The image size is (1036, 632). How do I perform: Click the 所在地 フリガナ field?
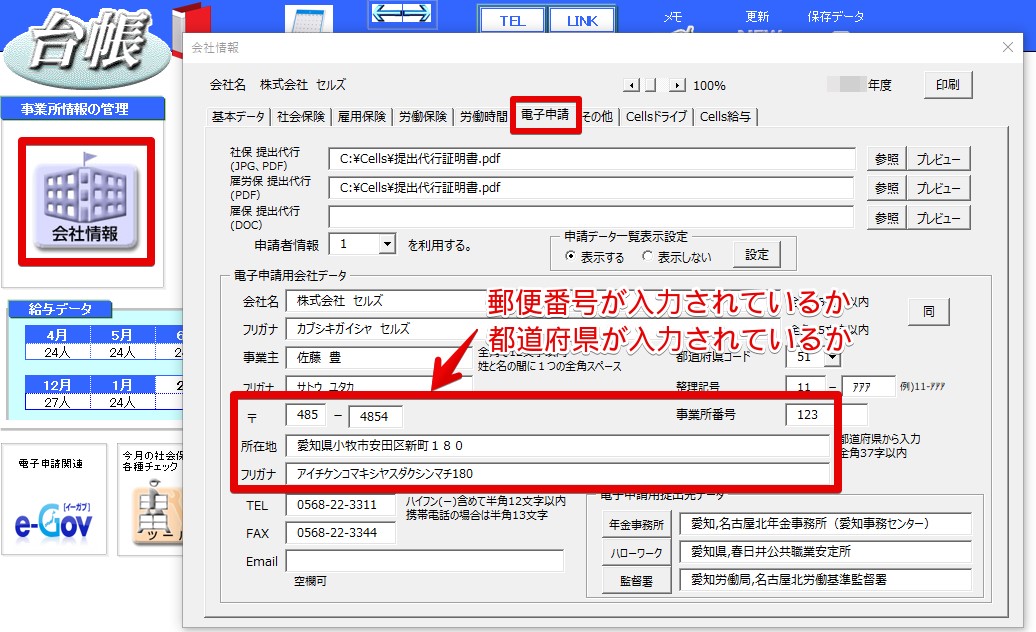click(x=558, y=474)
